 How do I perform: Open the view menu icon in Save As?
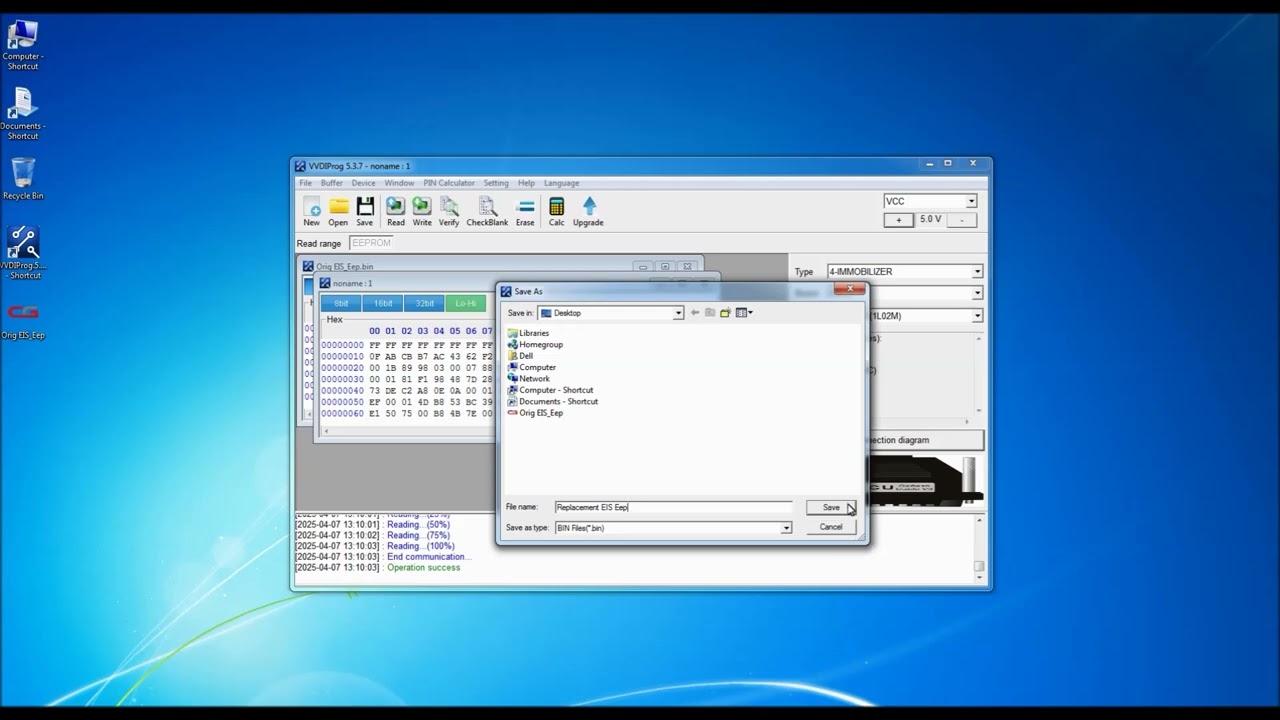pos(744,313)
